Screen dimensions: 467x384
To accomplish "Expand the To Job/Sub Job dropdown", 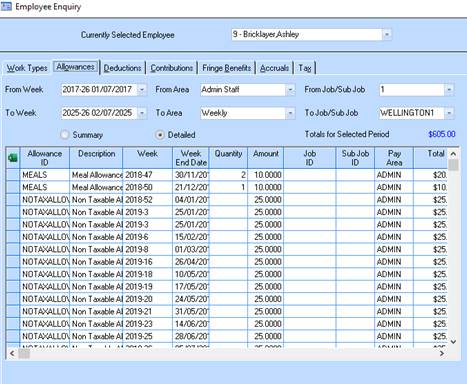I will point(449,113).
